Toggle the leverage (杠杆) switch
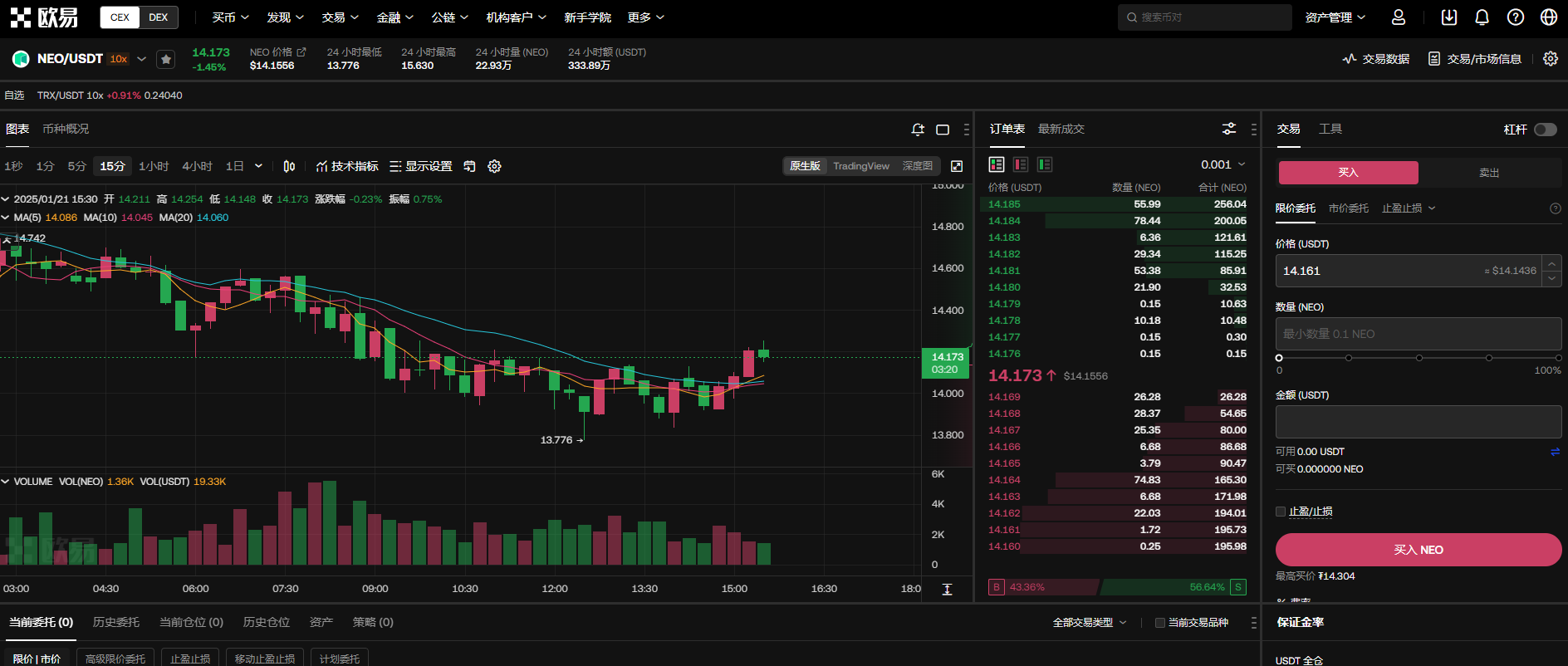The height and width of the screenshot is (666, 1568). pyautogui.click(x=1545, y=130)
